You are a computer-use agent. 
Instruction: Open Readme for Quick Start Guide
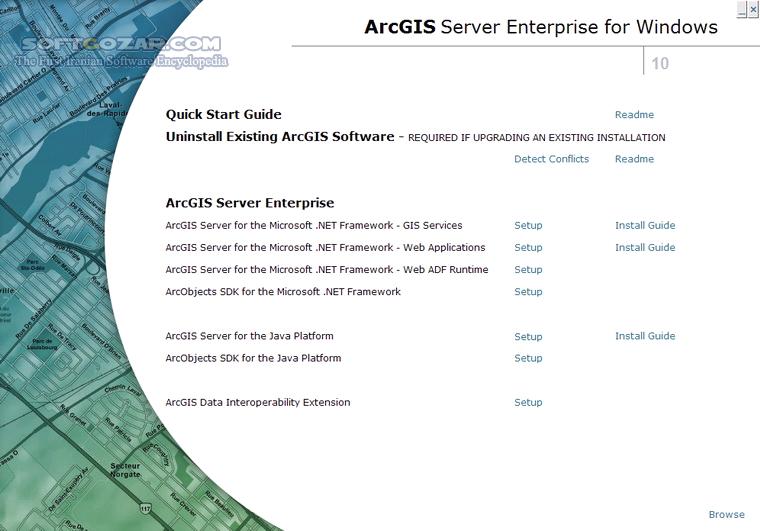pos(634,115)
